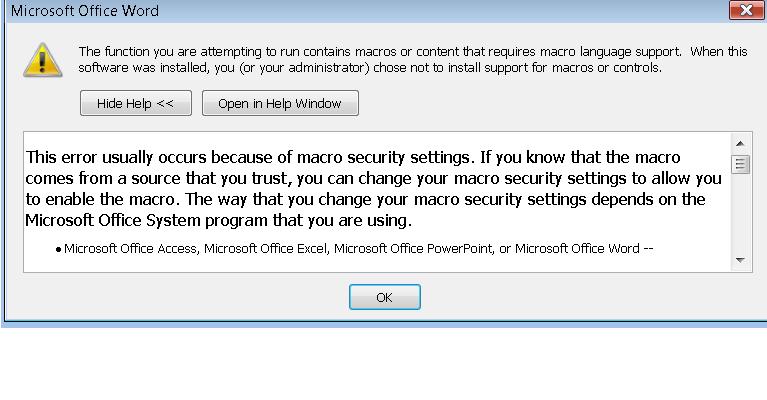Confirm the dialog with OK
The width and height of the screenshot is (767, 400).
tap(384, 297)
